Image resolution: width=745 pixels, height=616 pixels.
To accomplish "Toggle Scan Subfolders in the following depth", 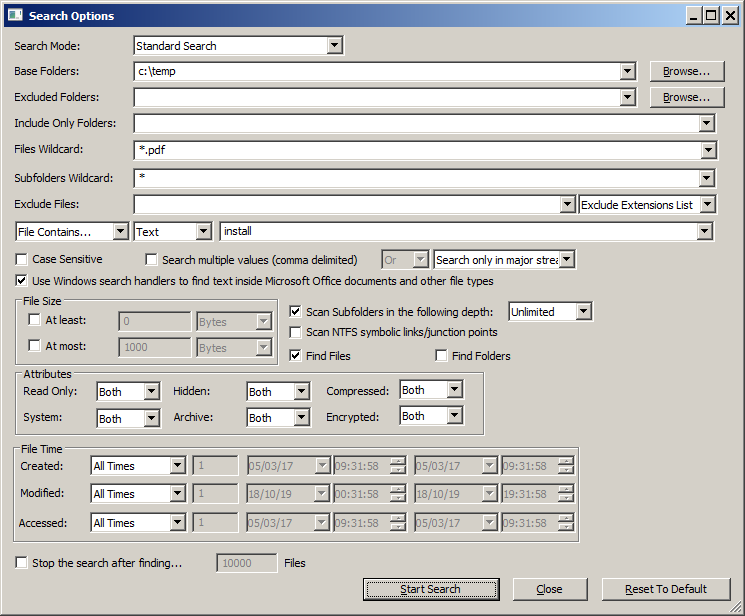I will click(296, 312).
